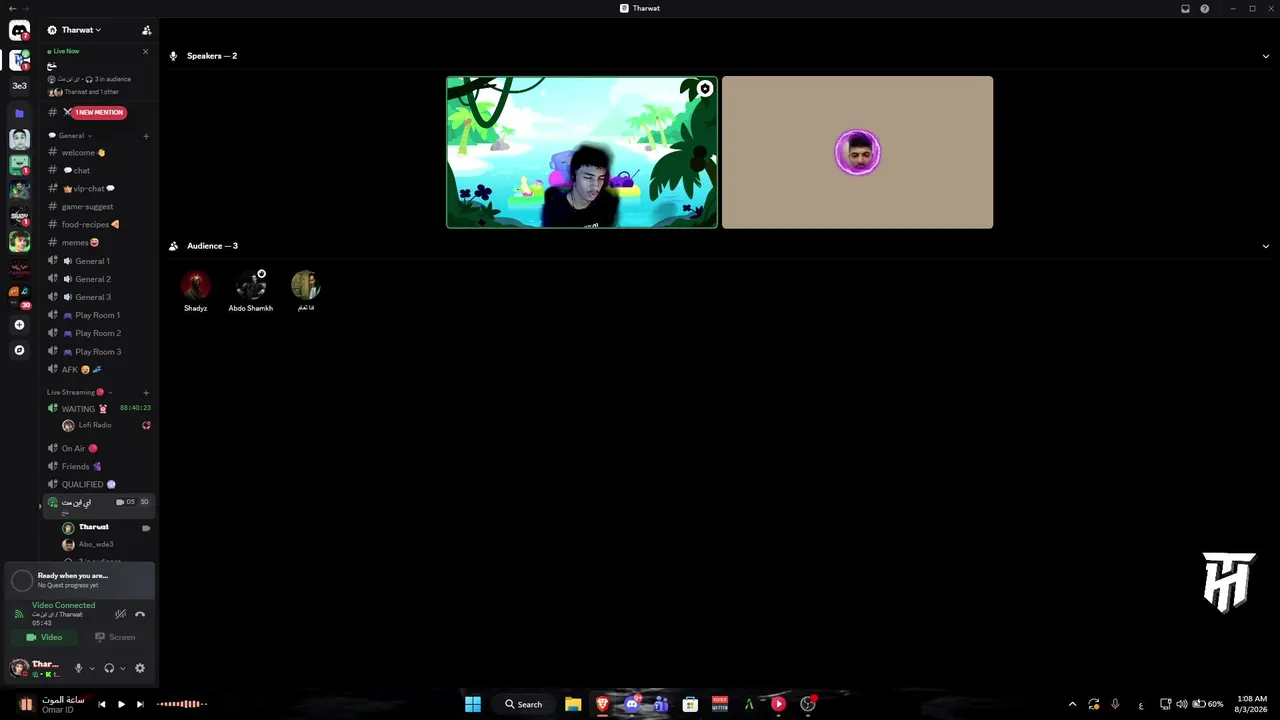Open Discord direct messages home icon
The image size is (1280, 720).
point(19,31)
